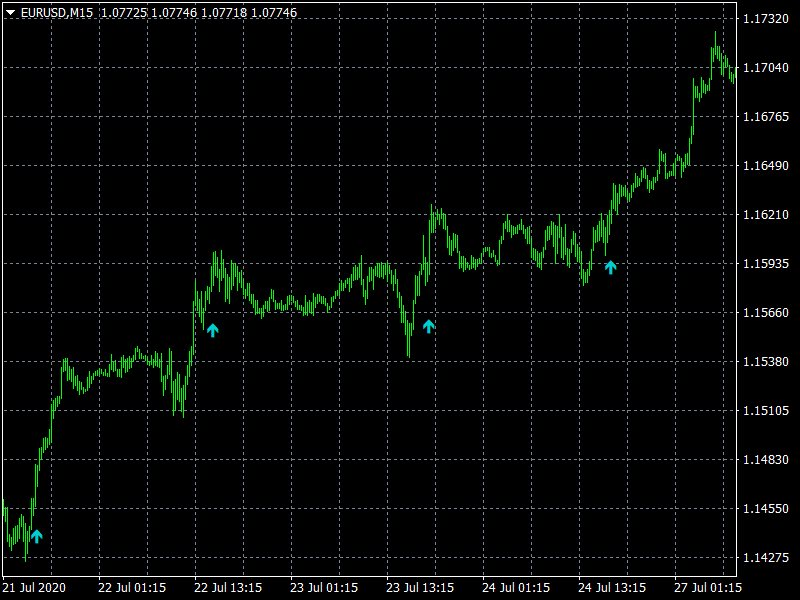Select the cyan up arrow above 22 Jul 13:15

click(x=212, y=330)
